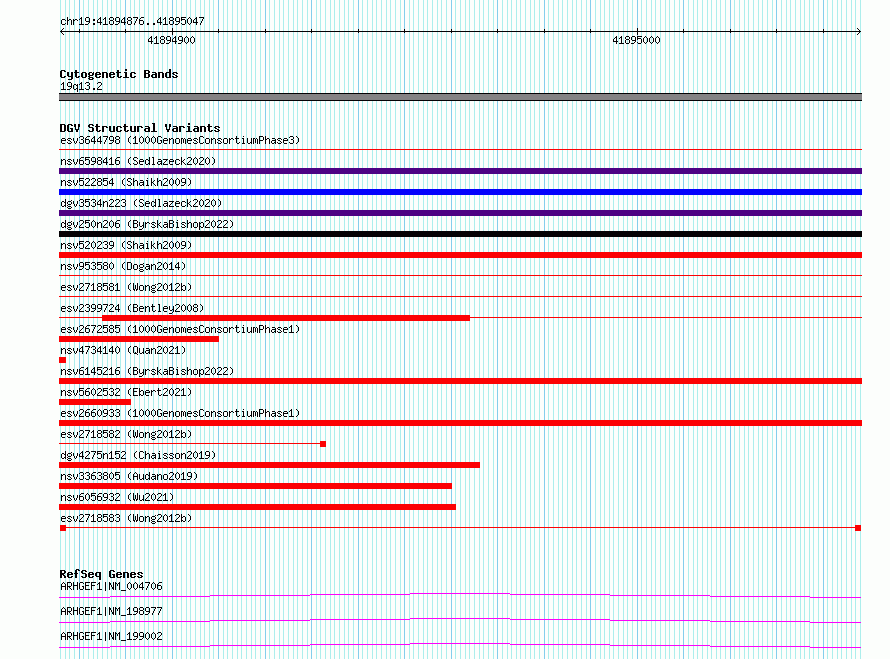Click variant label esv2399724 (Bentley2008)
890x659 pixels.
point(132,308)
